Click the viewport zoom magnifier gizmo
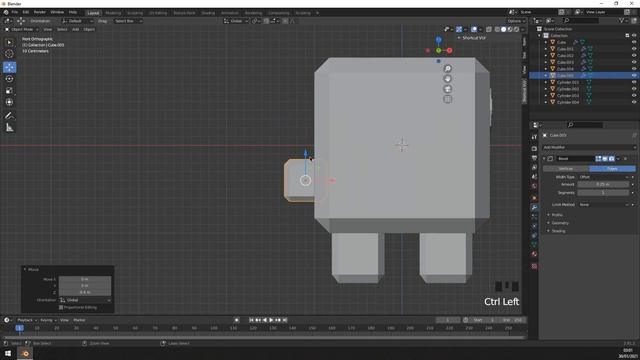Screen dimensions: 640x360 click(447, 69)
